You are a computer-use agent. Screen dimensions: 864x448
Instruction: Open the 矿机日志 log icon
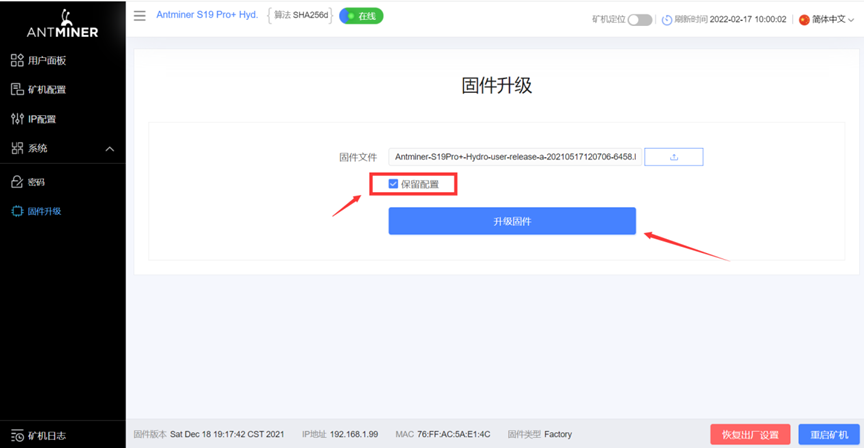(x=17, y=435)
